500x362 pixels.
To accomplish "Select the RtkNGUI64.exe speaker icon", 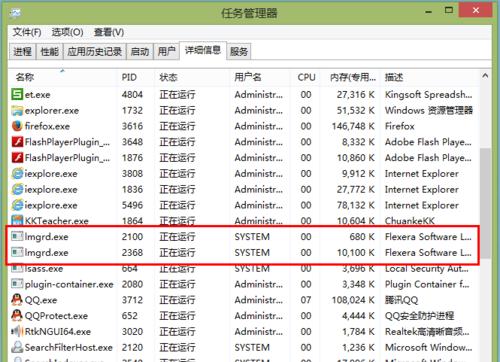I will tap(17, 332).
